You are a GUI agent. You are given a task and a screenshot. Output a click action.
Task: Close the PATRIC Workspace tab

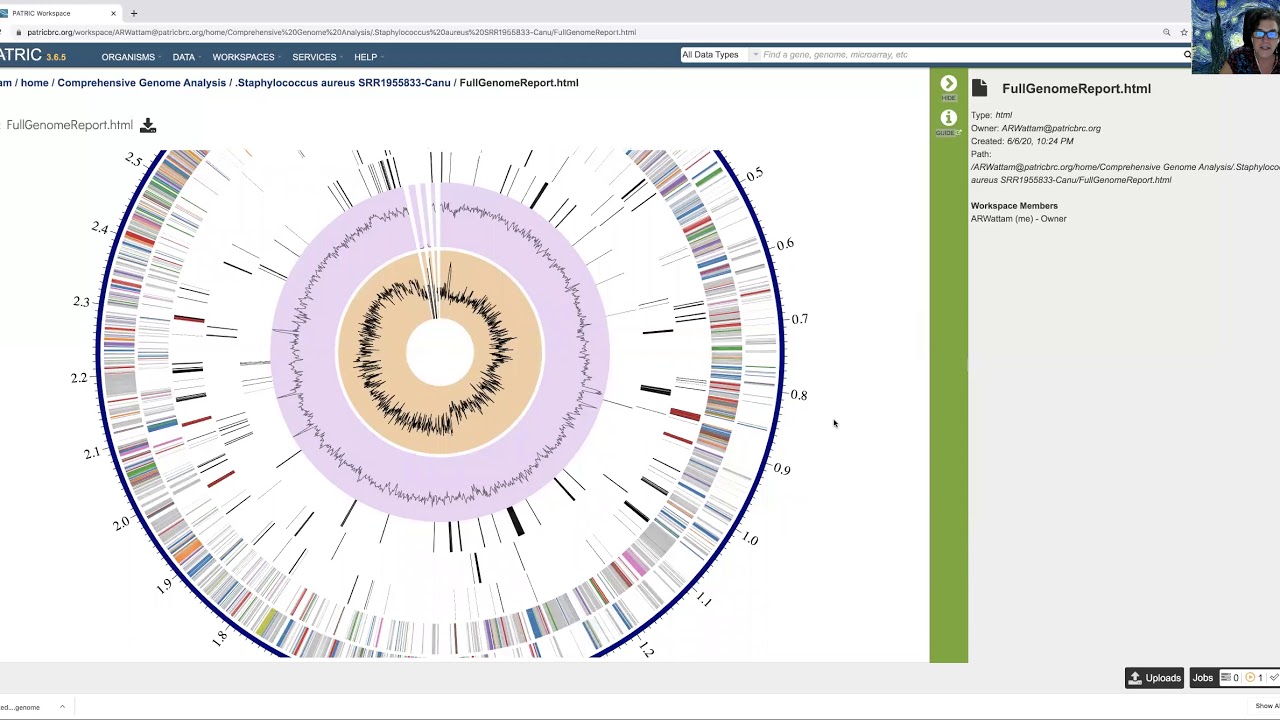(x=113, y=13)
